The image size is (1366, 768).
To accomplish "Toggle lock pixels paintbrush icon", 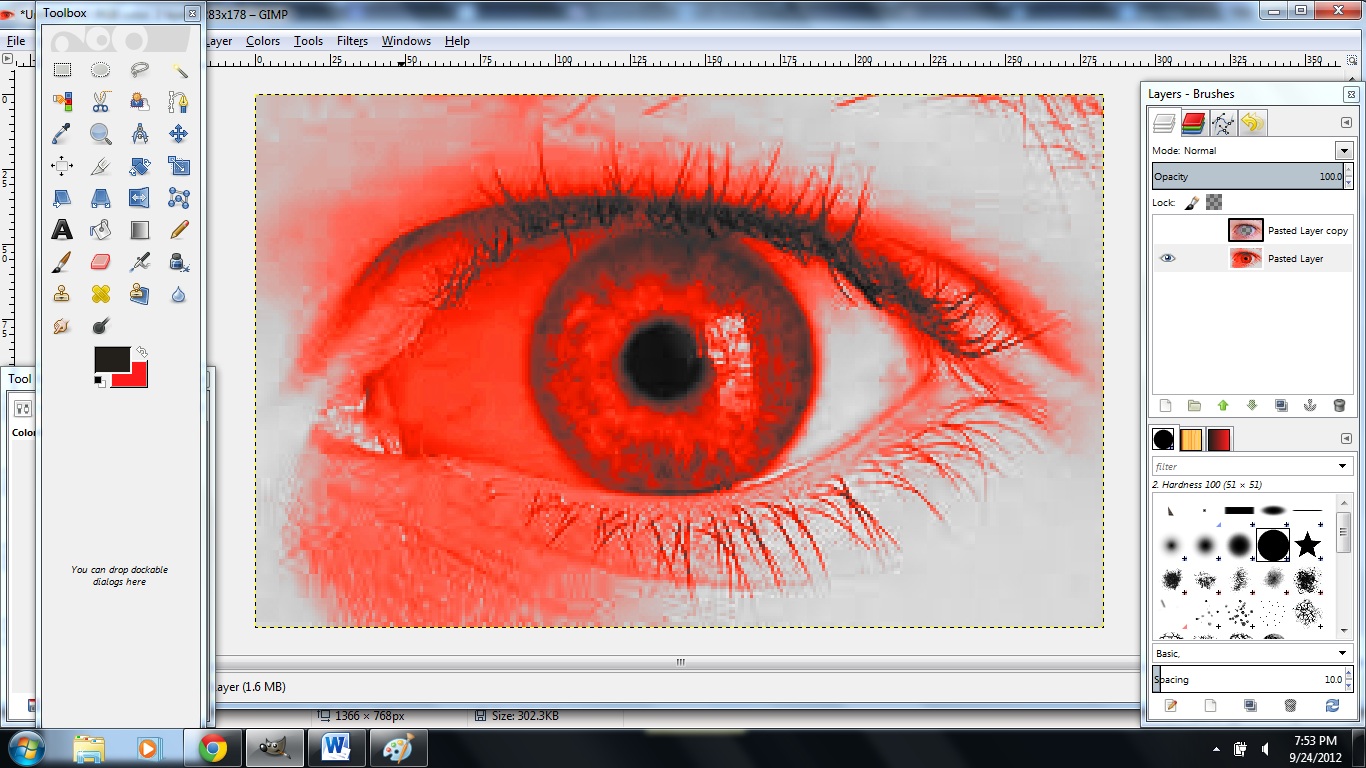I will coord(1191,202).
